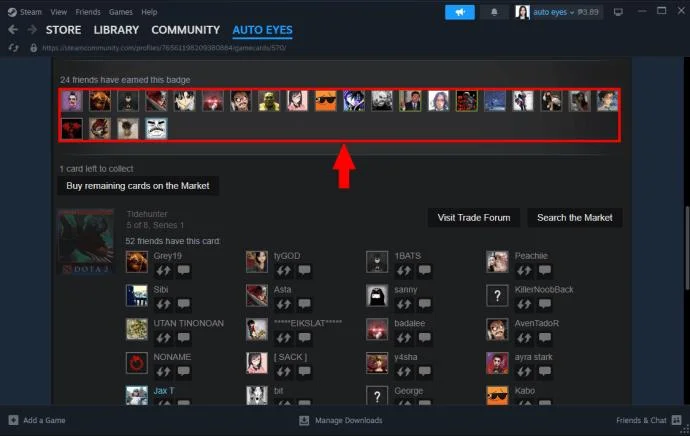Click the trade icon under y4sha
Screen dimensions: 690x436
pyautogui.click(x=404, y=372)
